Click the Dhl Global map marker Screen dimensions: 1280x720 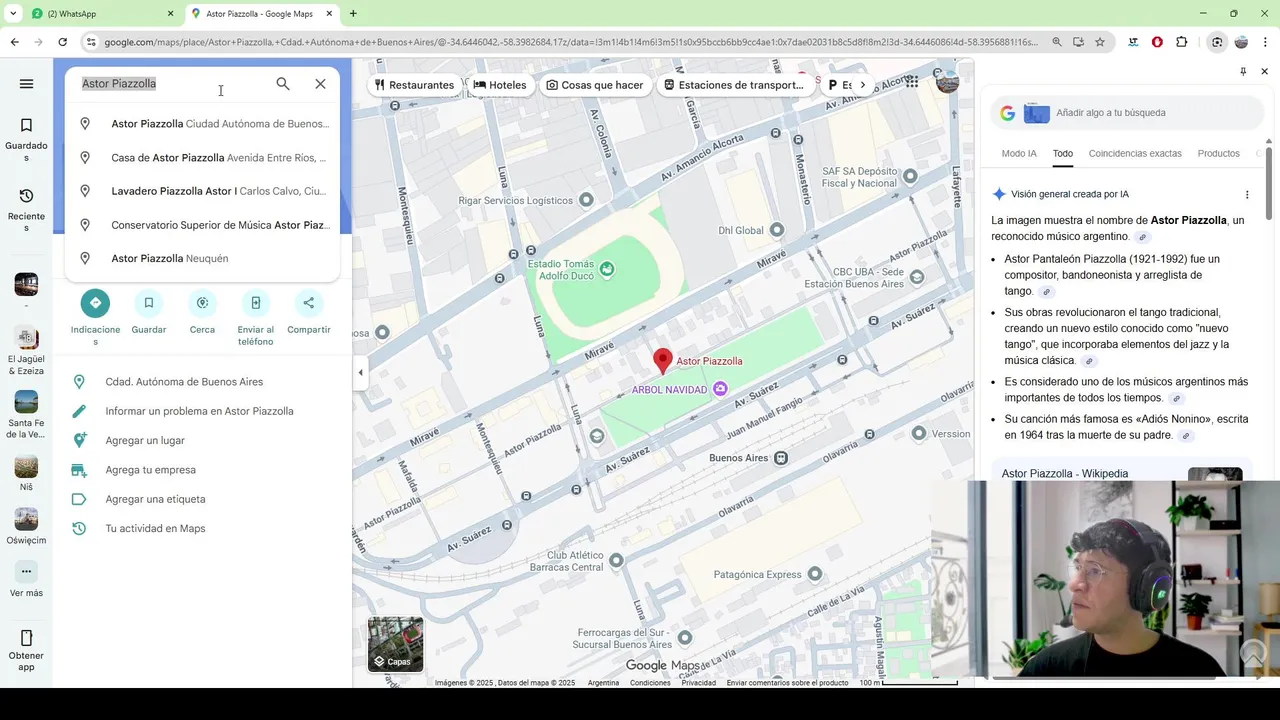coord(777,230)
